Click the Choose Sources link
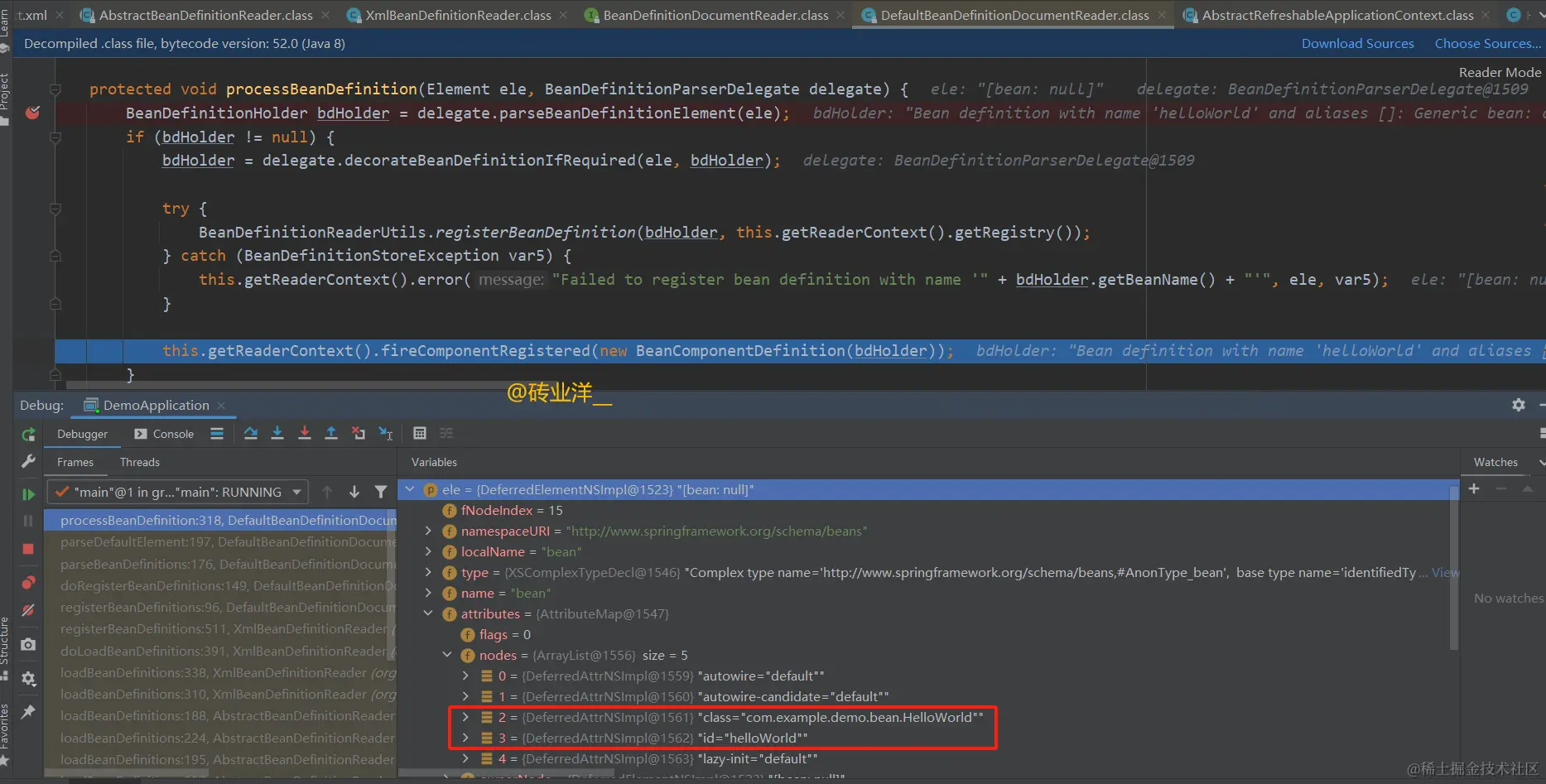 tap(1488, 44)
